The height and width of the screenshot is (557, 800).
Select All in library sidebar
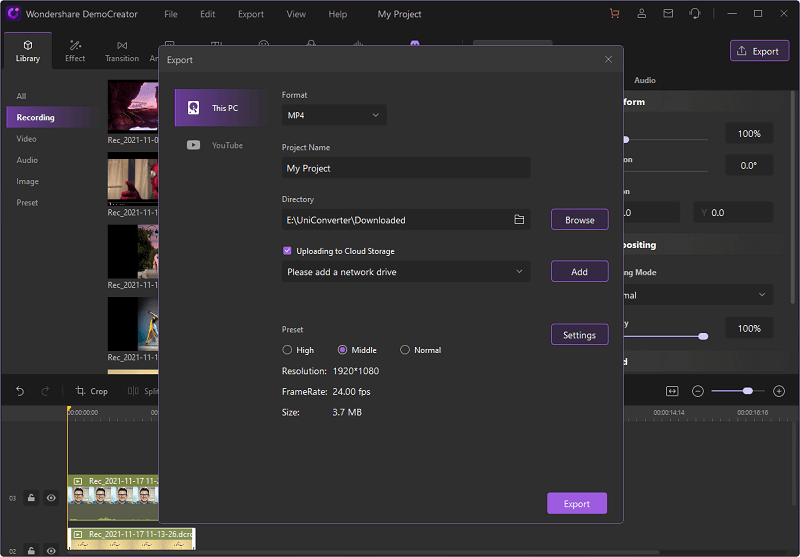tap(21, 96)
